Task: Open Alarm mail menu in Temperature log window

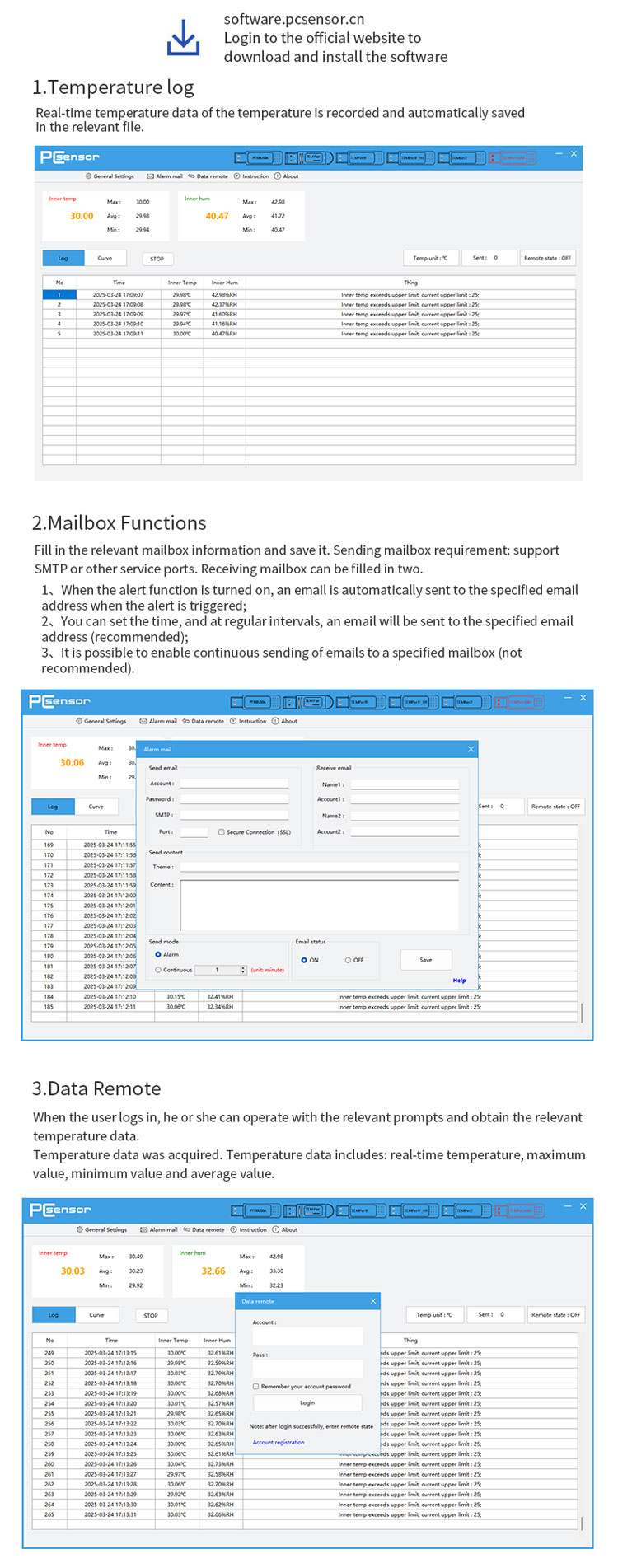Action: (x=165, y=176)
